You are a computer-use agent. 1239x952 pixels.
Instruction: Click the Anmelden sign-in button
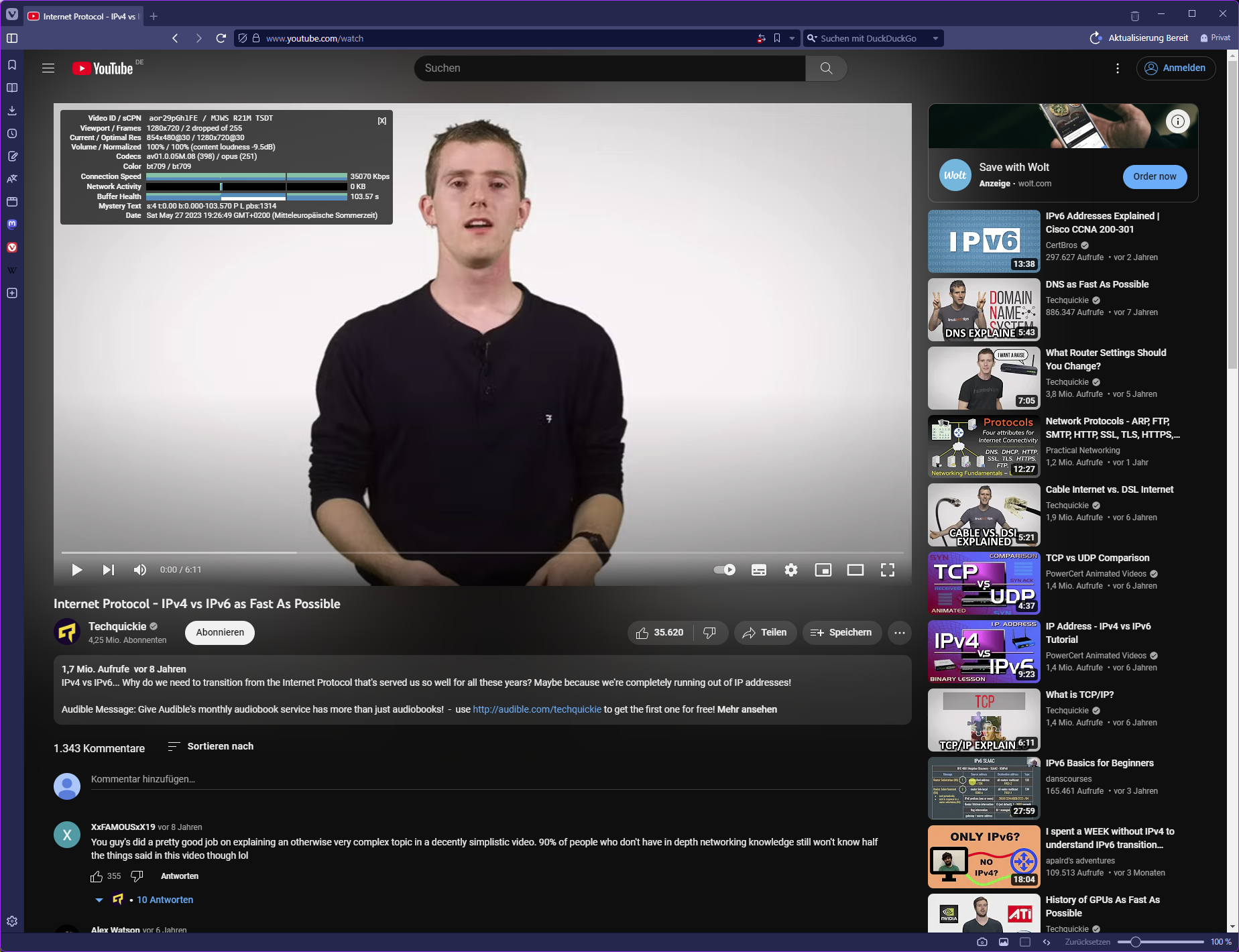(1175, 68)
